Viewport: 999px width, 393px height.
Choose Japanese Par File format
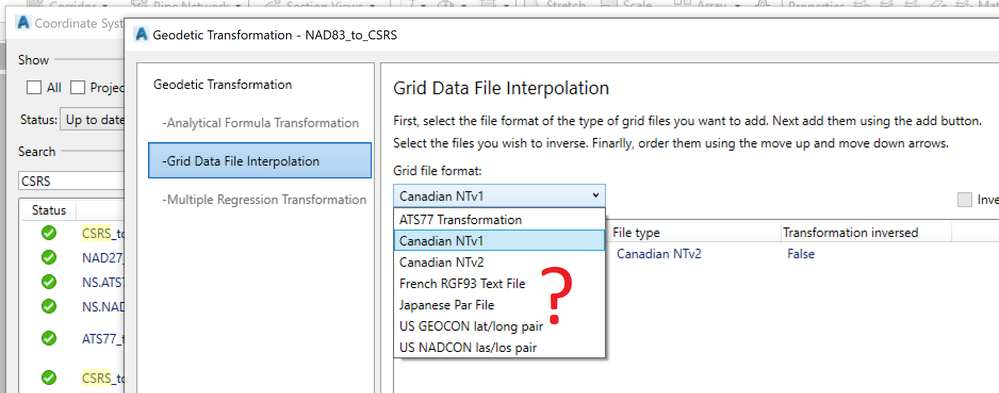click(x=499, y=305)
